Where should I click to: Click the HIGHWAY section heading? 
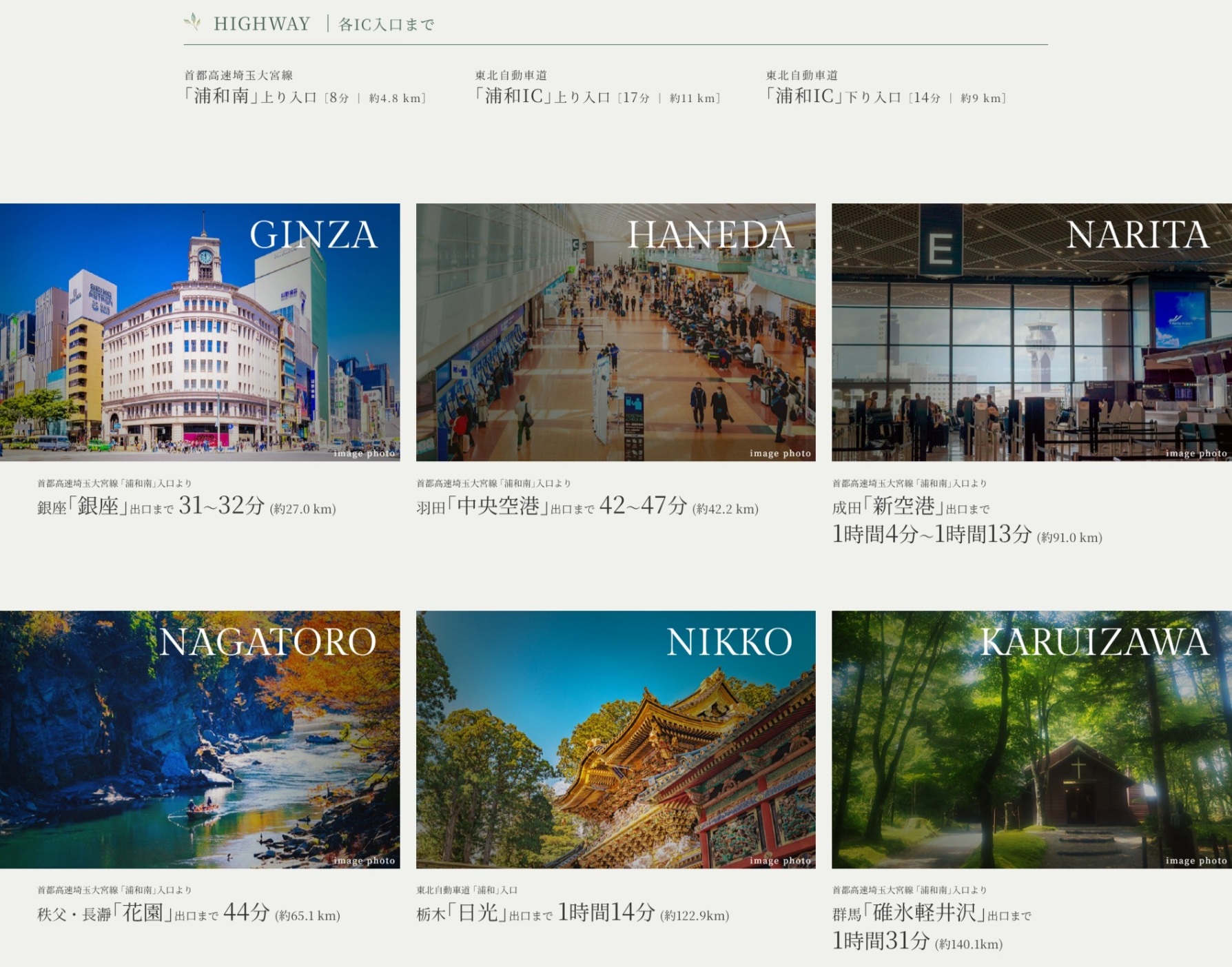[262, 24]
